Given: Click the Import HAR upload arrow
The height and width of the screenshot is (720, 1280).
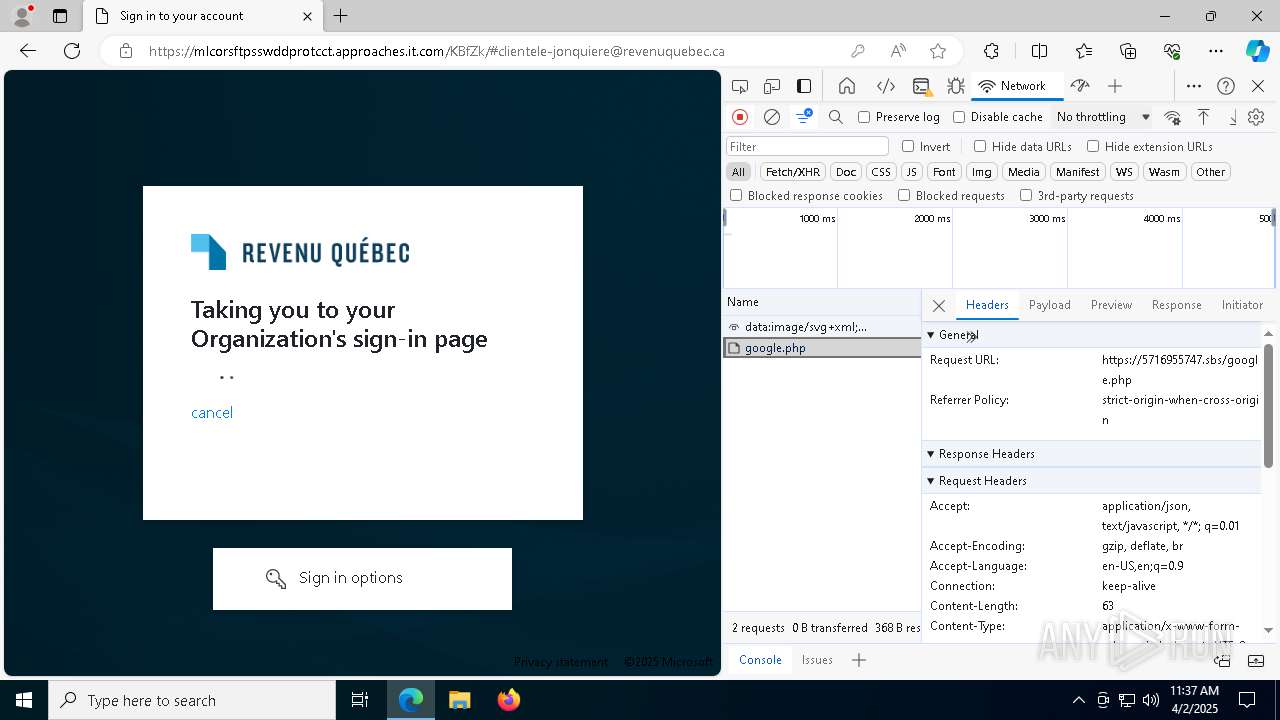Looking at the screenshot, I should 1204,117.
